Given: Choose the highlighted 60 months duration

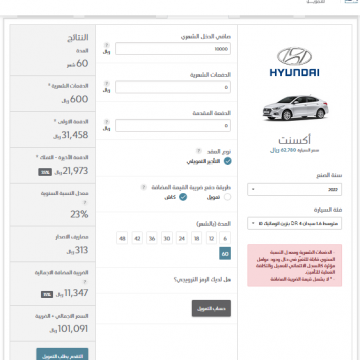Looking at the screenshot, I should [225, 254].
